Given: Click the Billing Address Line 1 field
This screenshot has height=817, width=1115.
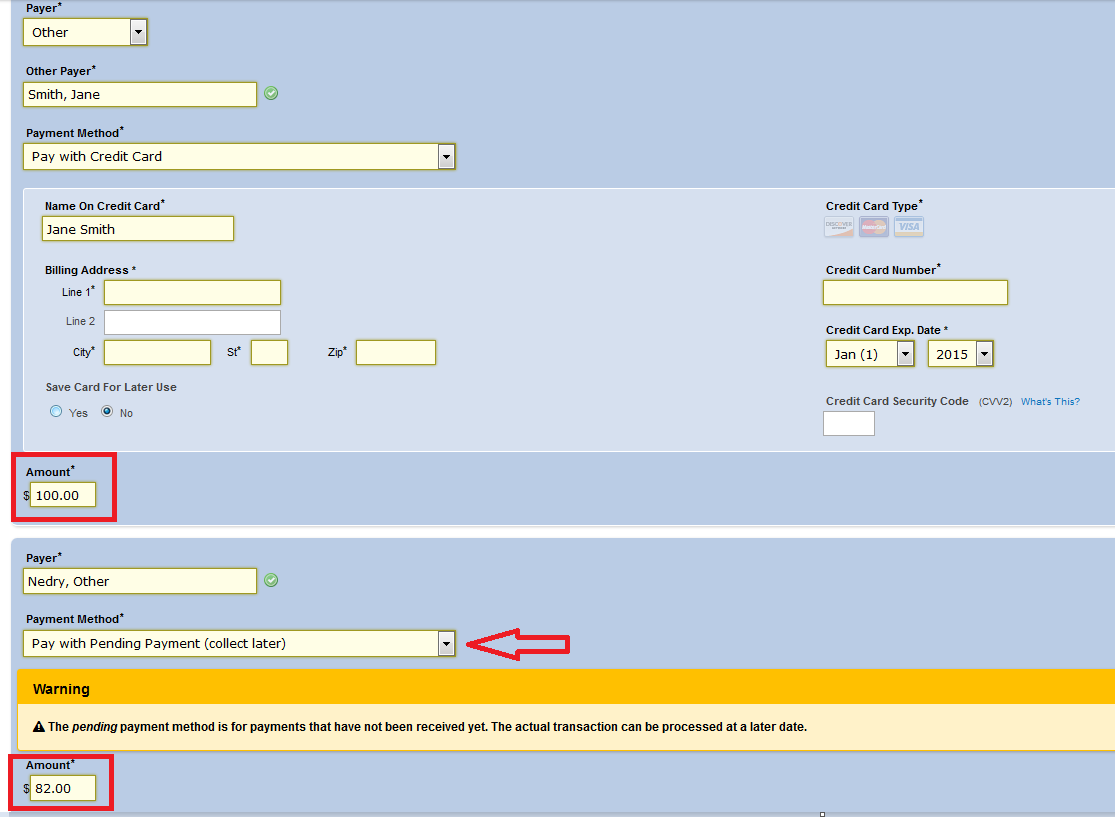Looking at the screenshot, I should point(192,292).
